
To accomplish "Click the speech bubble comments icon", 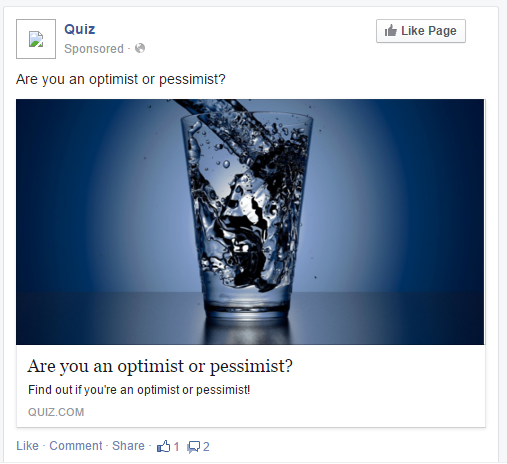I will tap(193, 447).
